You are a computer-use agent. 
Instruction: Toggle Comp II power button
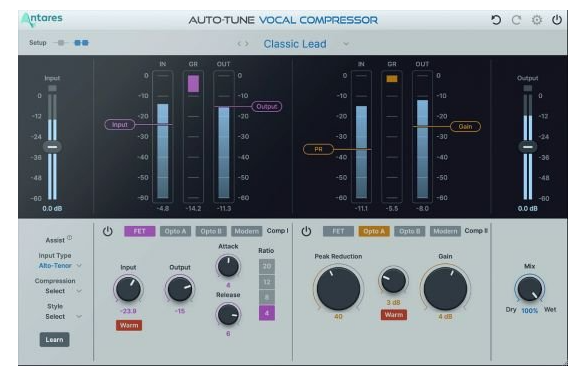click(x=306, y=232)
